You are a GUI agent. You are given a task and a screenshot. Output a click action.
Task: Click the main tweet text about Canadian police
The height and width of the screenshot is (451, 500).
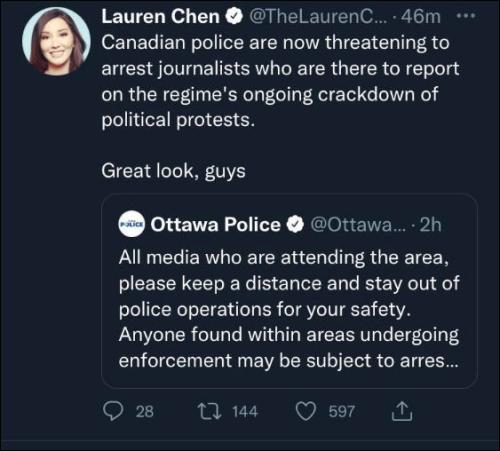(280, 81)
